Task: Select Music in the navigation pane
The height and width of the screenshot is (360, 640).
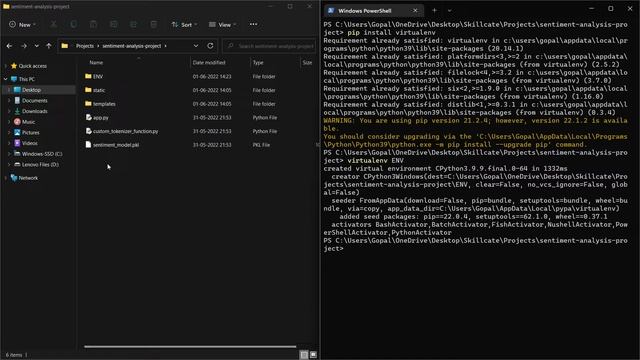Action: click(28, 122)
